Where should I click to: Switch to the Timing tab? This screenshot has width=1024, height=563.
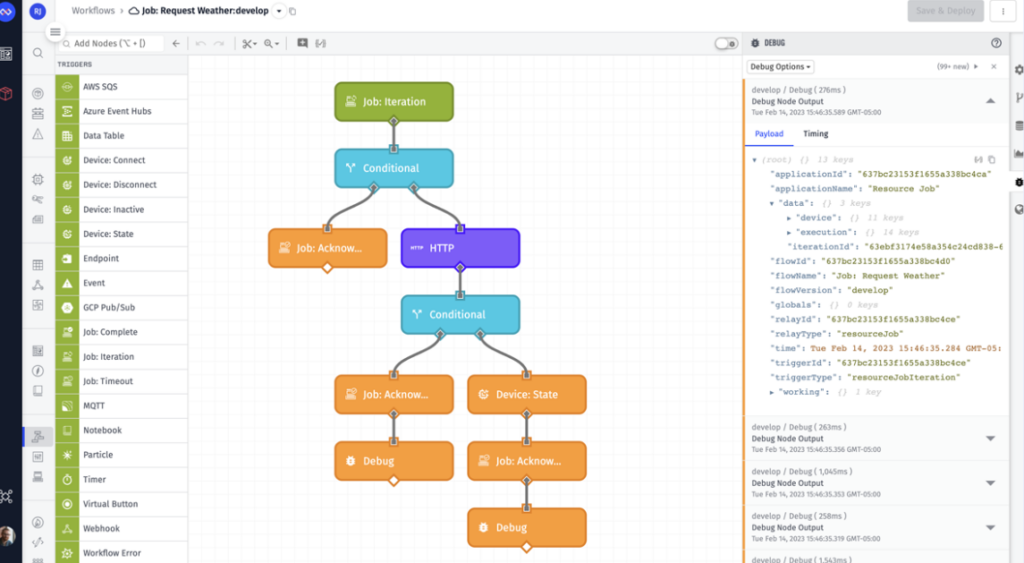[815, 134]
